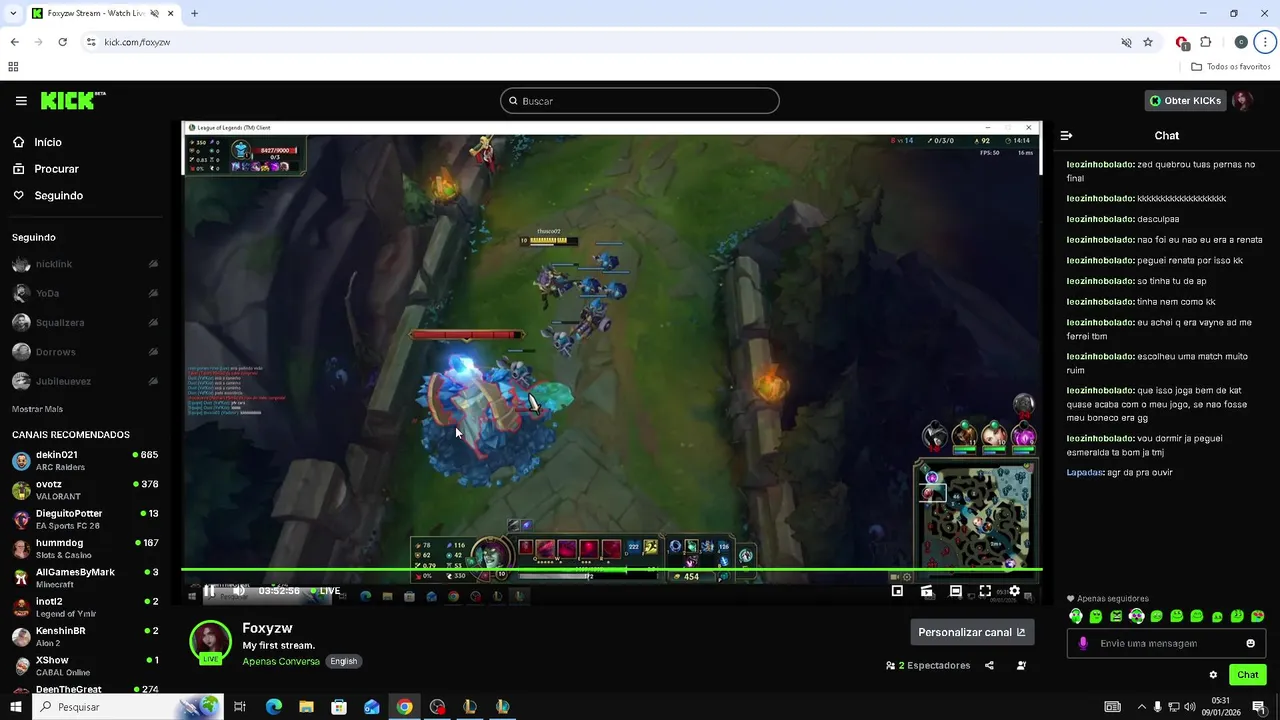Open the user avatar menu in the Kick header
Screen dimensions: 1280x720
click(1242, 101)
